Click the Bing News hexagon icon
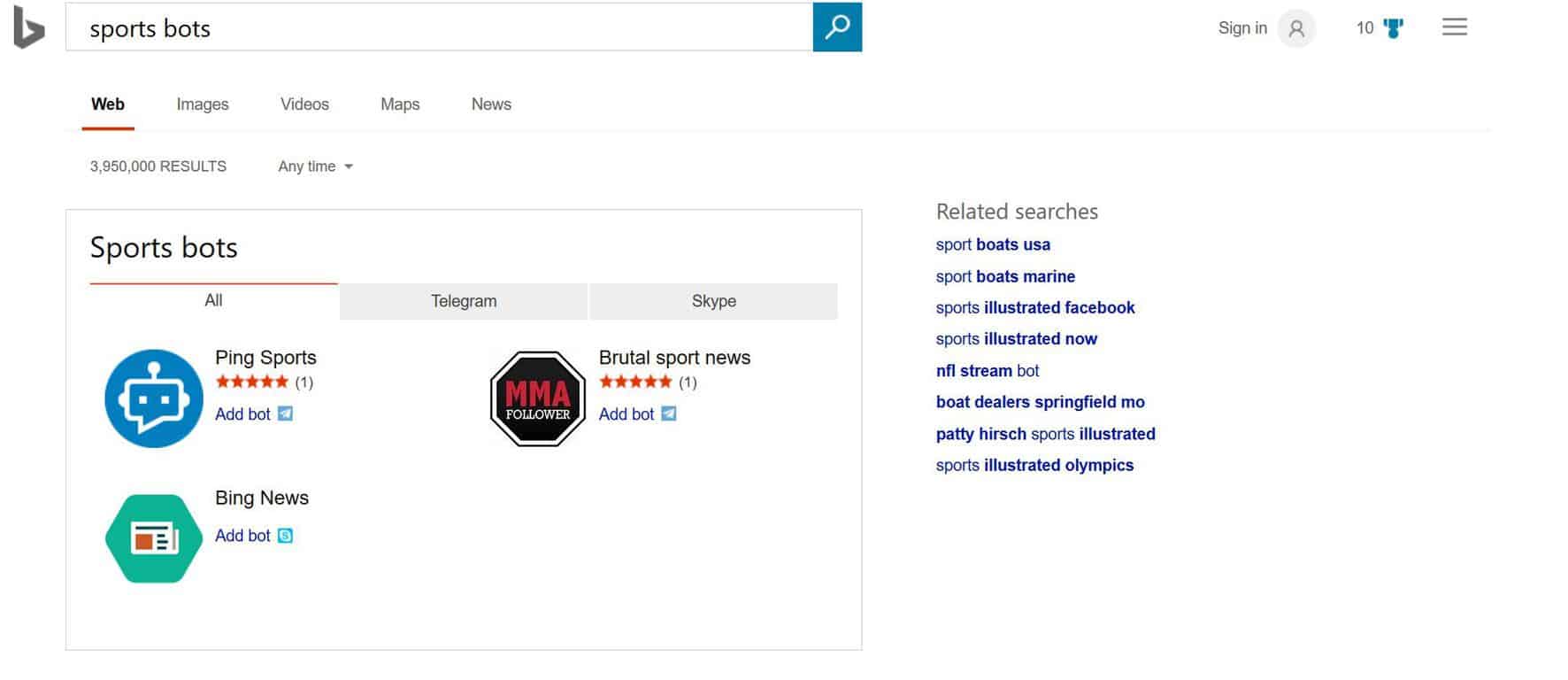The image size is (1568, 680). click(154, 538)
